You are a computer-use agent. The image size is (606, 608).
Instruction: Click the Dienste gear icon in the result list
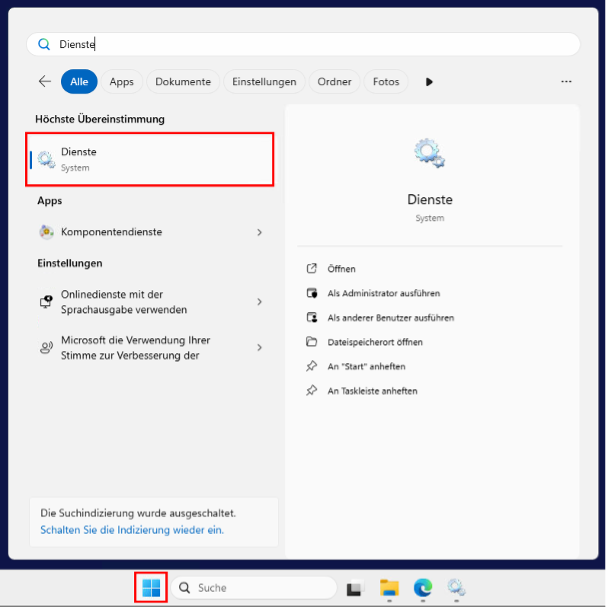46,159
